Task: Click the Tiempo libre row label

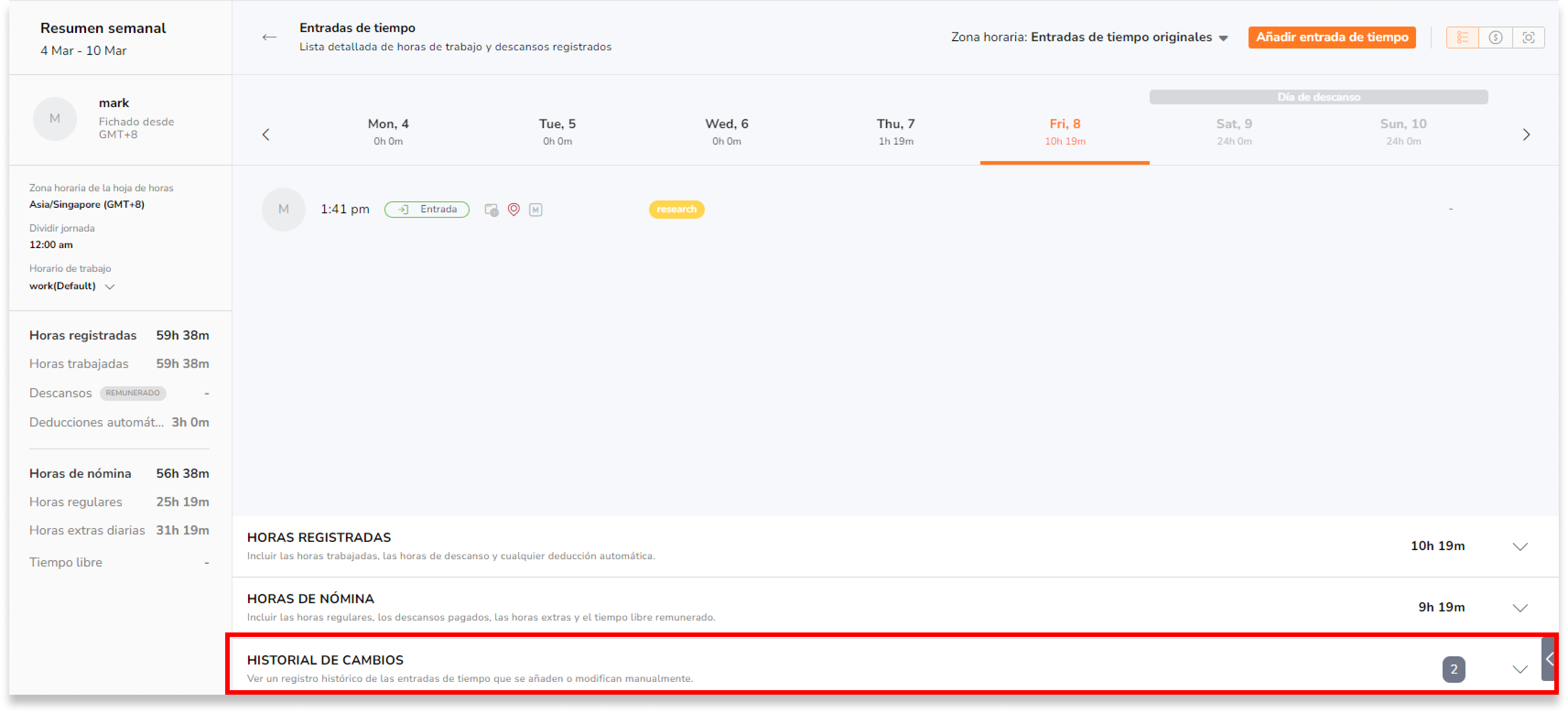Action: click(x=66, y=562)
